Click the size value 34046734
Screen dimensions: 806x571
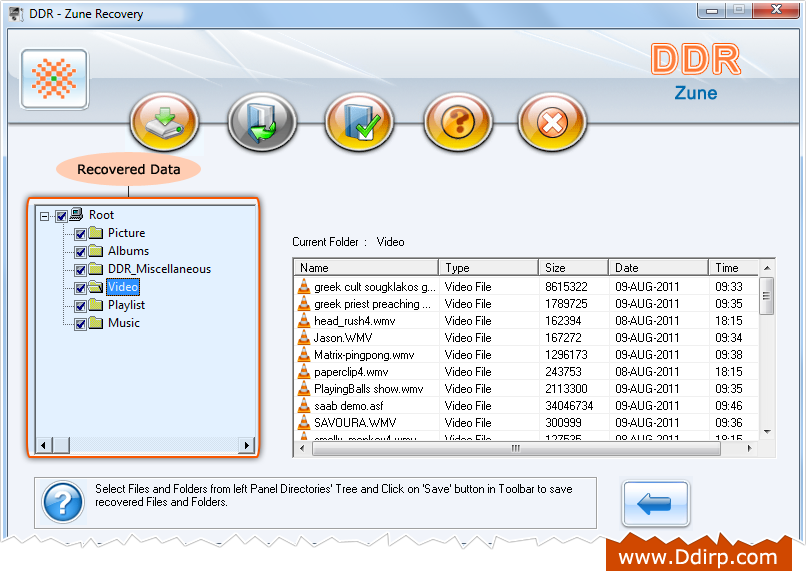[569, 406]
